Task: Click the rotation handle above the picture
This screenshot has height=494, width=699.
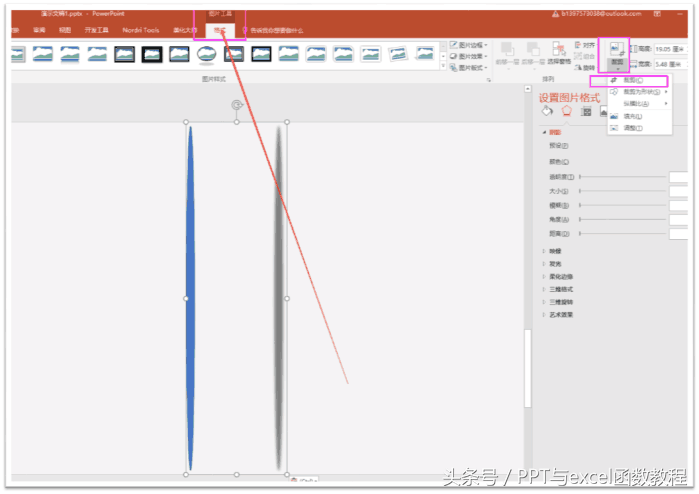Action: (x=237, y=105)
